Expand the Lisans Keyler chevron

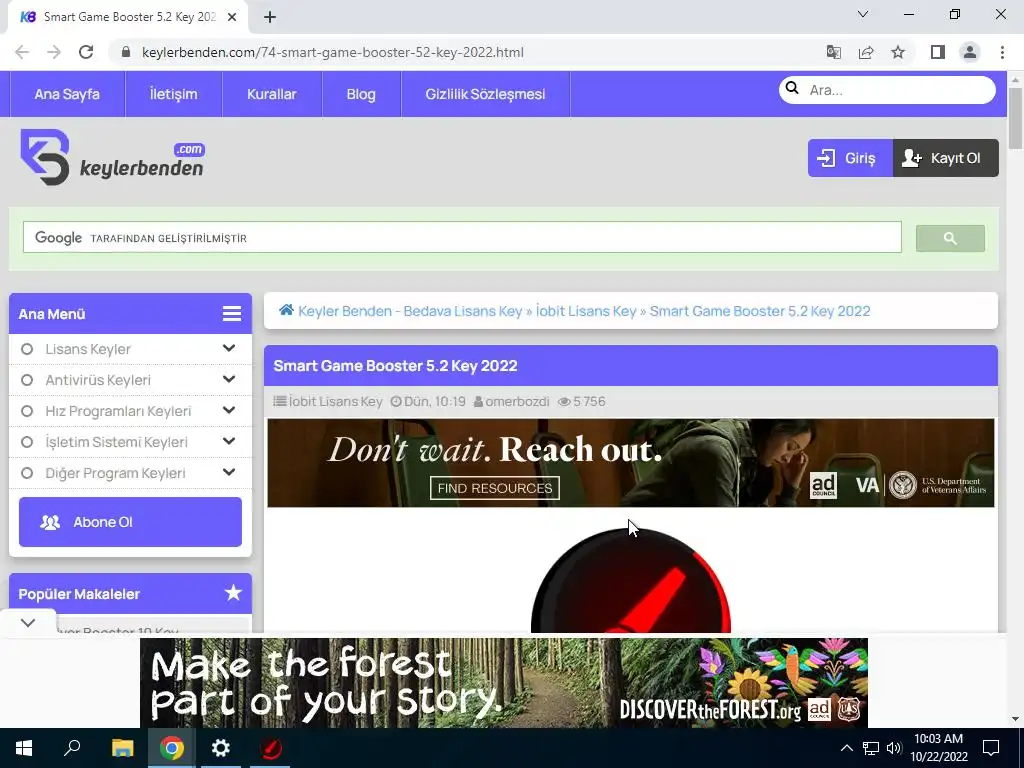click(x=229, y=348)
